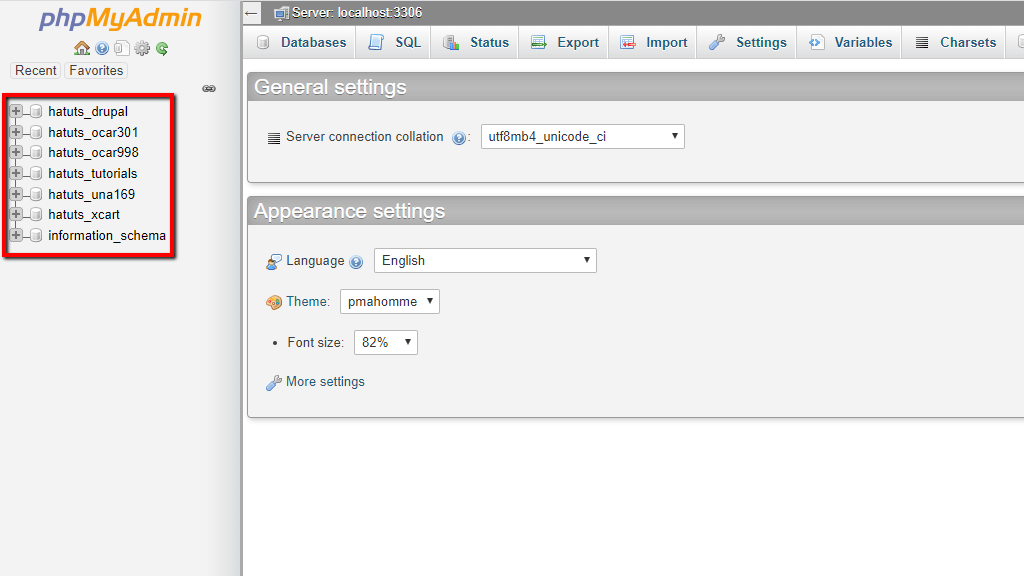Click the chain link icon above database tree
1024x576 pixels.
coord(209,89)
